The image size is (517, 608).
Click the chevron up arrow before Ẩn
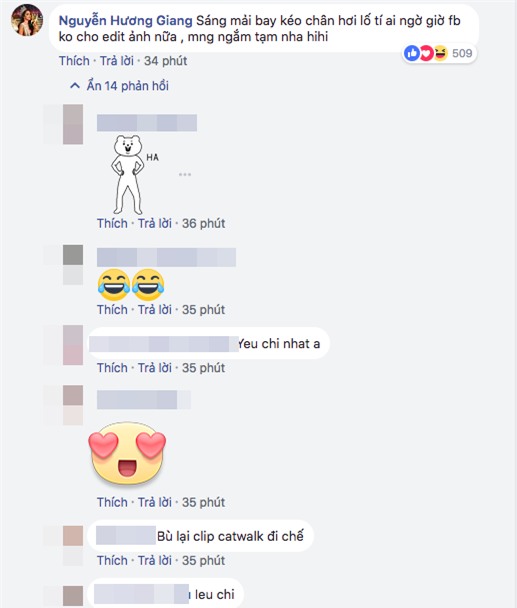pyautogui.click(x=75, y=86)
